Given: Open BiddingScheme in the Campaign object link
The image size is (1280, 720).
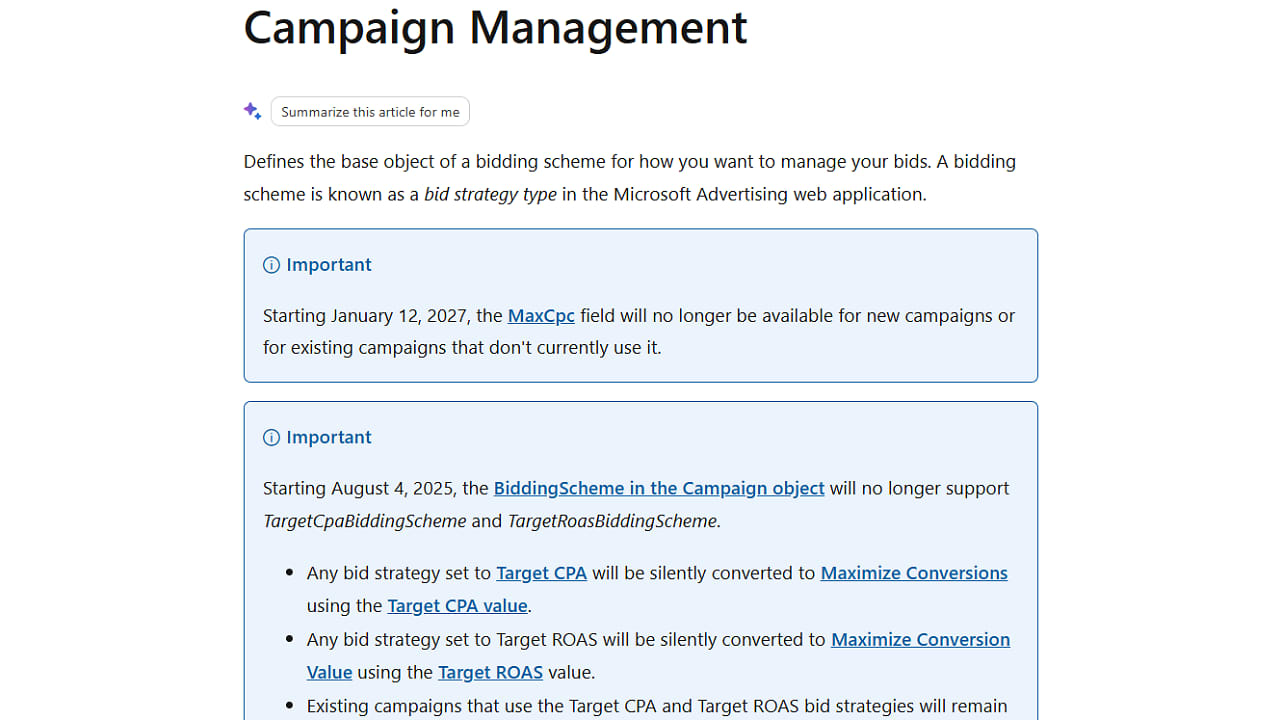Looking at the screenshot, I should click(x=659, y=488).
